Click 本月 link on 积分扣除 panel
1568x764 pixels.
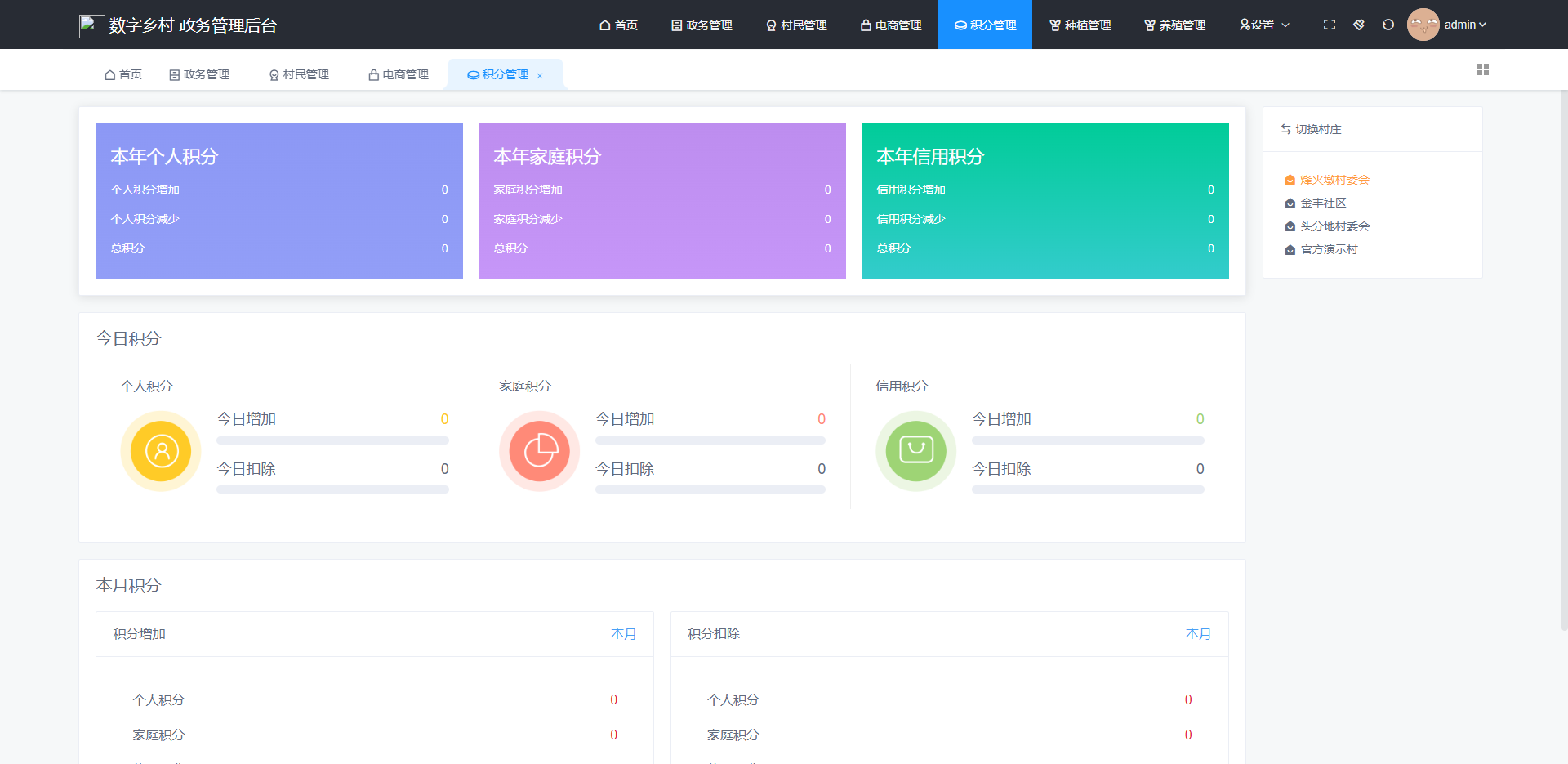point(1198,633)
